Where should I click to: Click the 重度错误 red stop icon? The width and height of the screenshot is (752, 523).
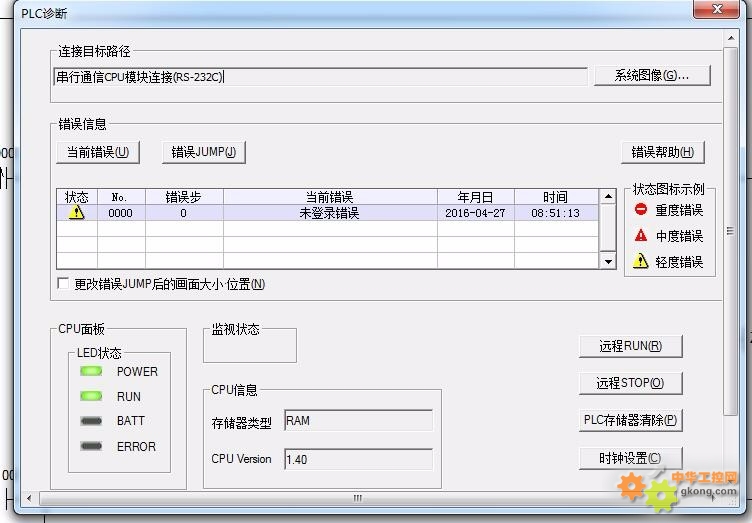(x=641, y=209)
